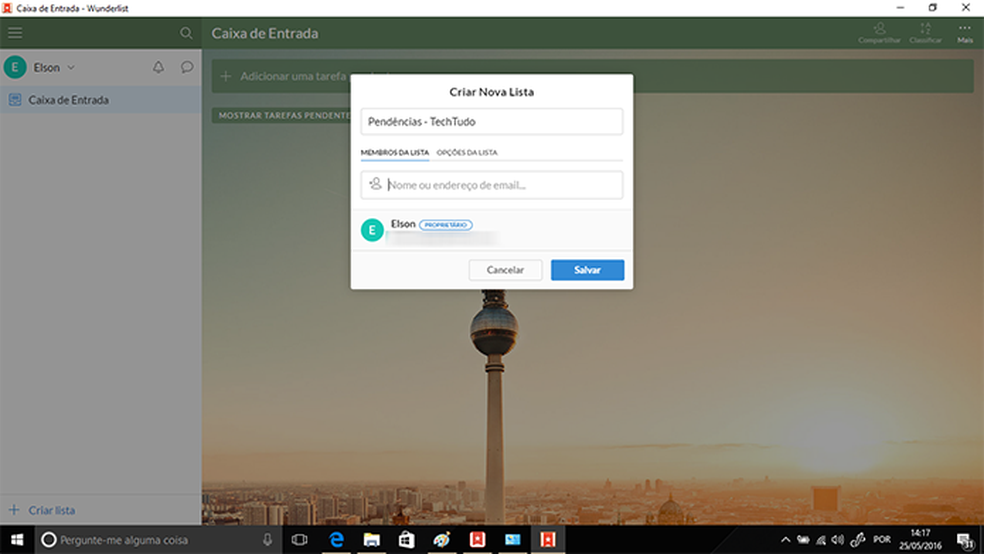Open the conversations speech bubble icon

pyautogui.click(x=187, y=67)
